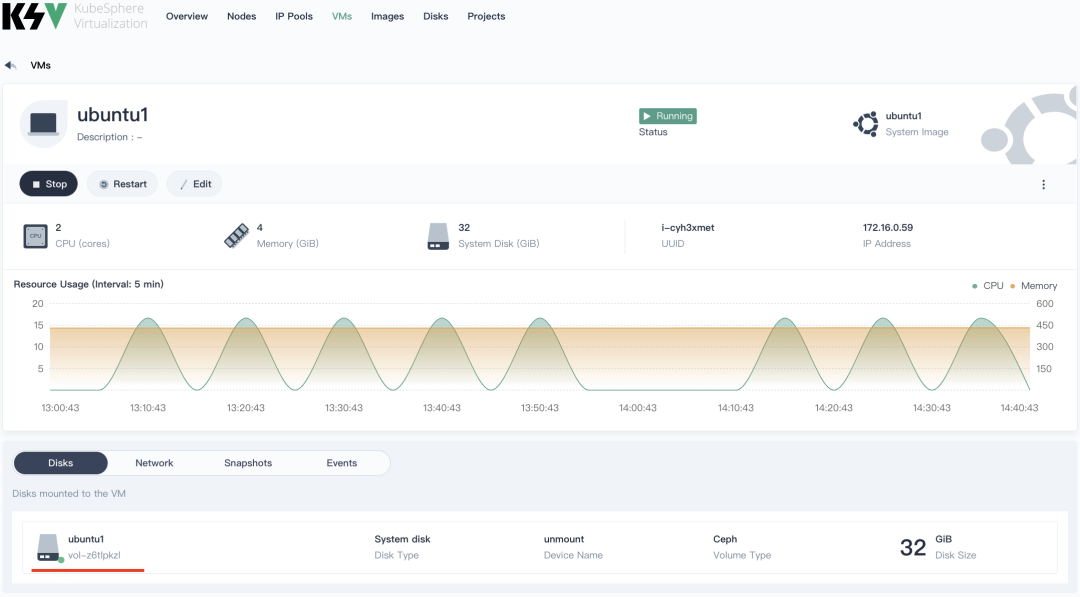The width and height of the screenshot is (1080, 597).
Task: Click the Memory RAM stick icon
Action: pos(236,235)
